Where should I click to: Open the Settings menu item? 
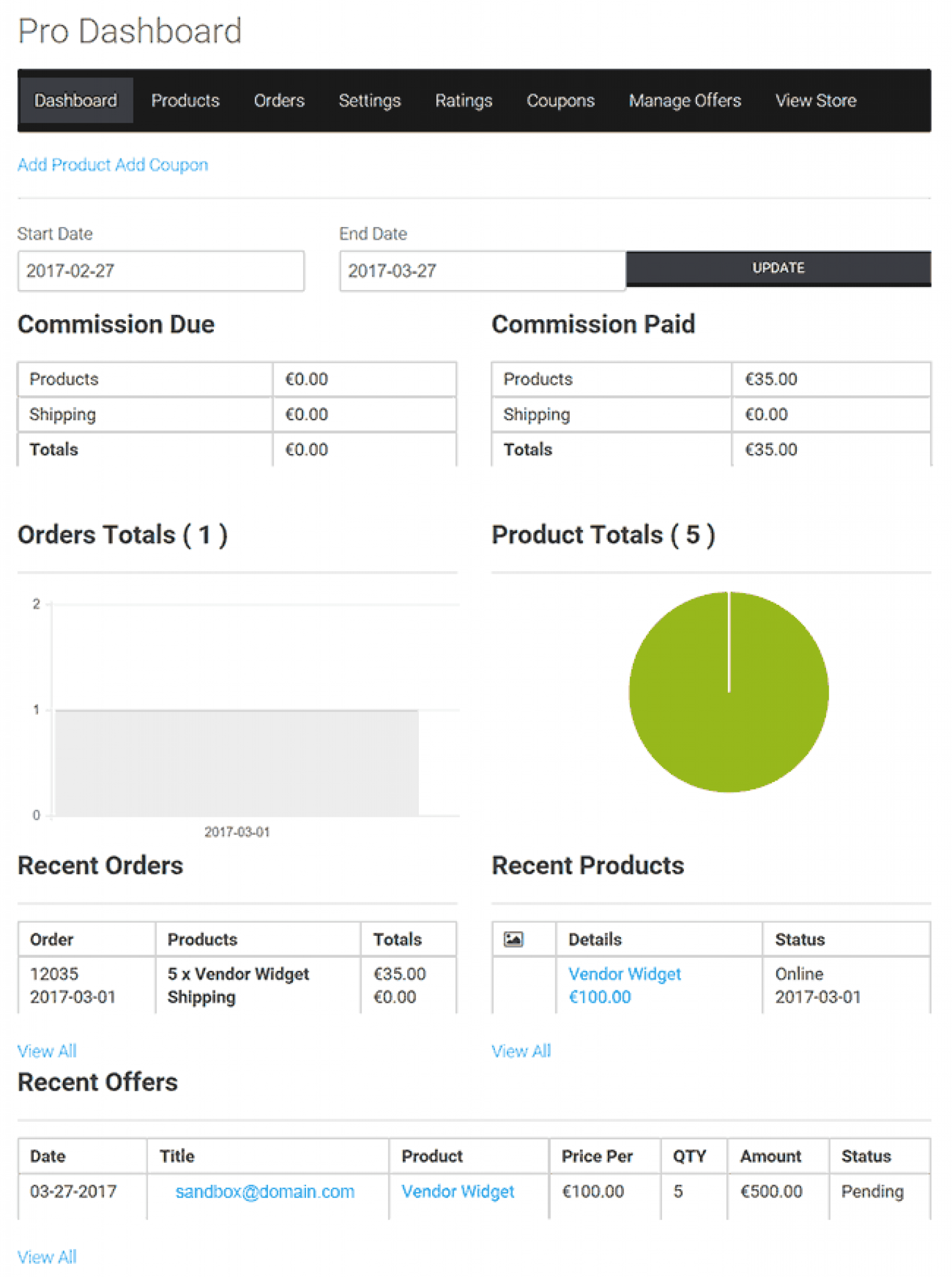tap(369, 100)
